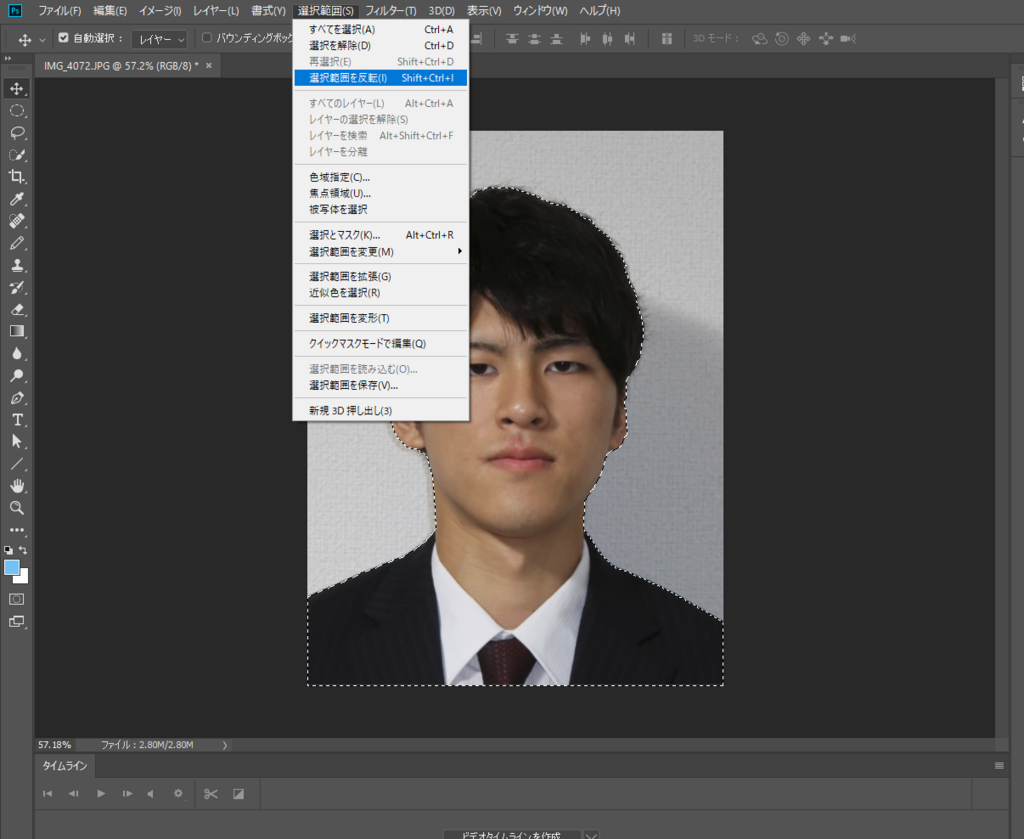
Task: Toggle the バウンディングボックス checkbox
Action: [206, 38]
